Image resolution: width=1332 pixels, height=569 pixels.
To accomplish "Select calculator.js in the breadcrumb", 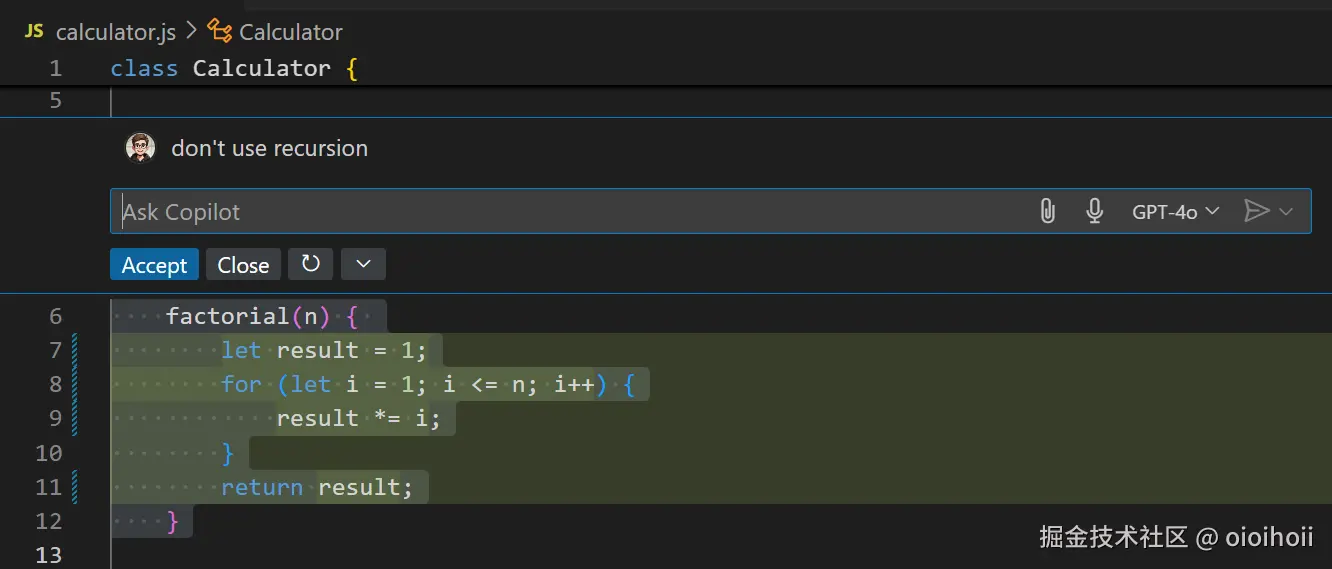I will [x=115, y=32].
